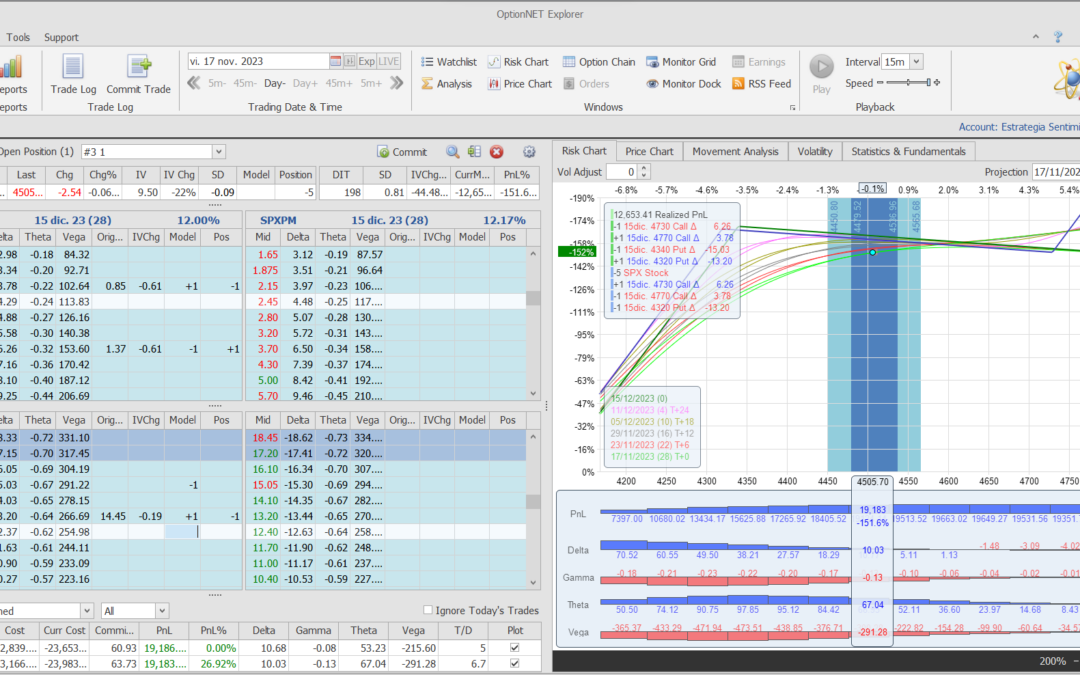Enable Ignore Today's Trades checkbox

point(428,611)
